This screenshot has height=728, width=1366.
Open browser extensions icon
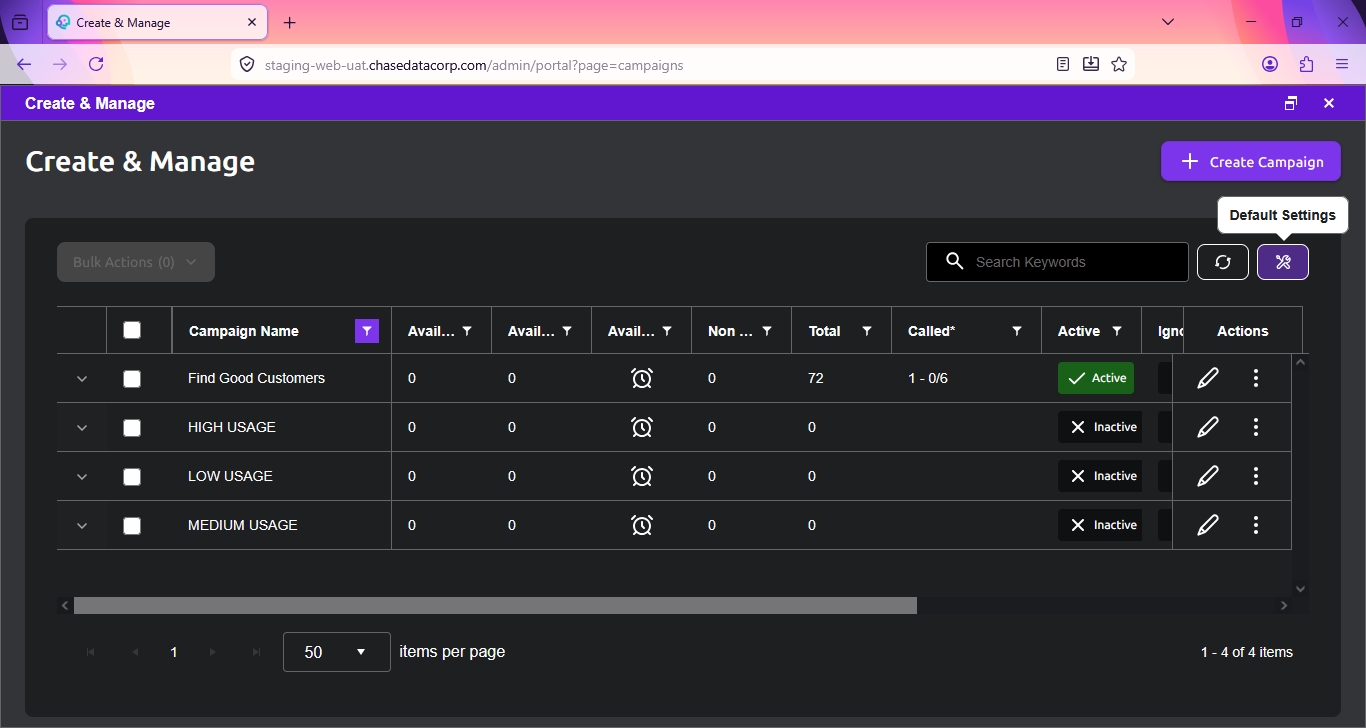pos(1306,64)
